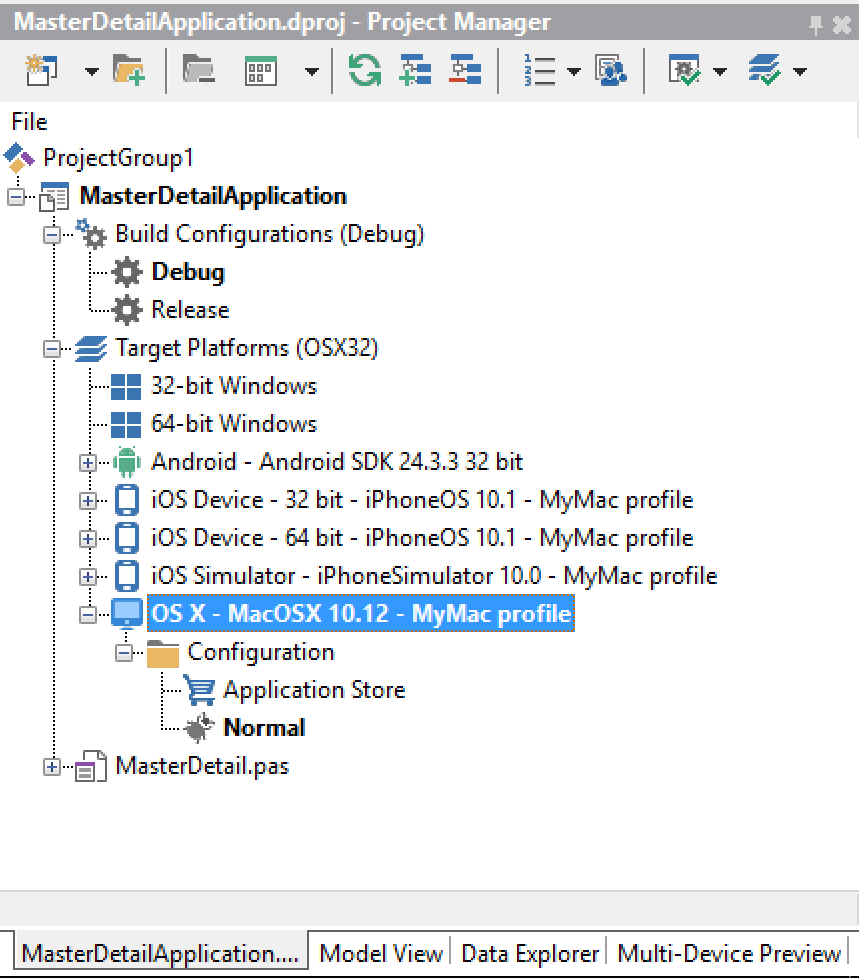This screenshot has height=978, width=859.
Task: Click the Android robot icon
Action: coord(127,462)
